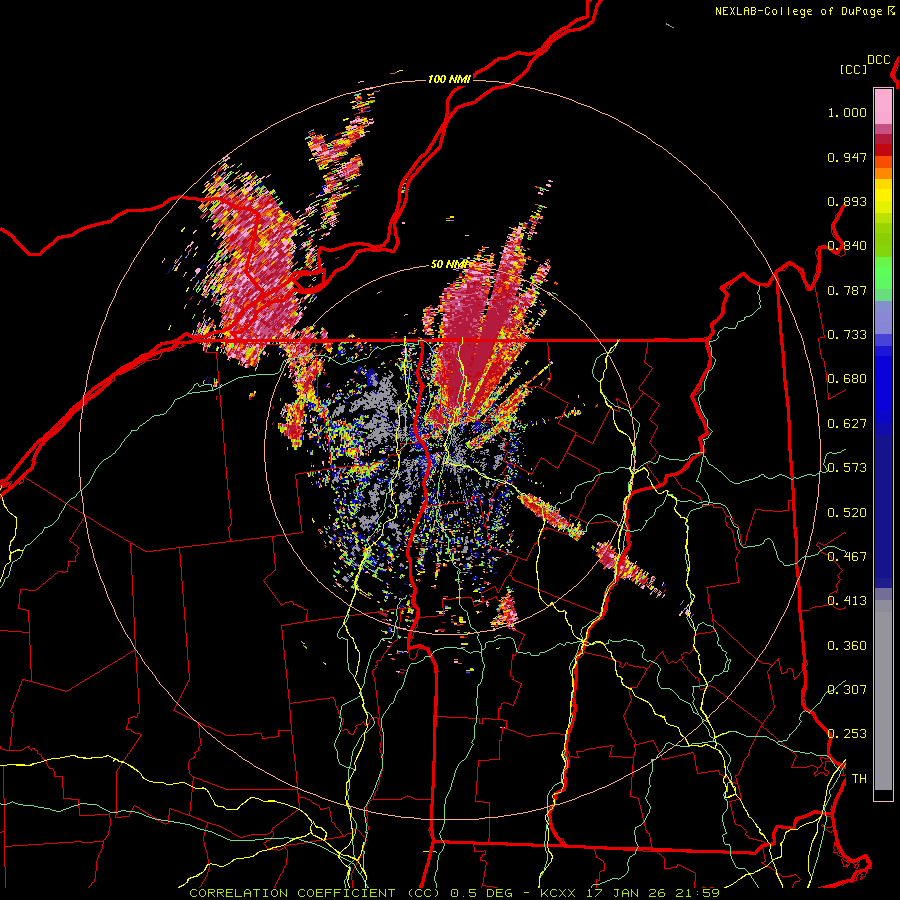
Task: Click the 0.253 scale value
Action: pyautogui.click(x=847, y=734)
